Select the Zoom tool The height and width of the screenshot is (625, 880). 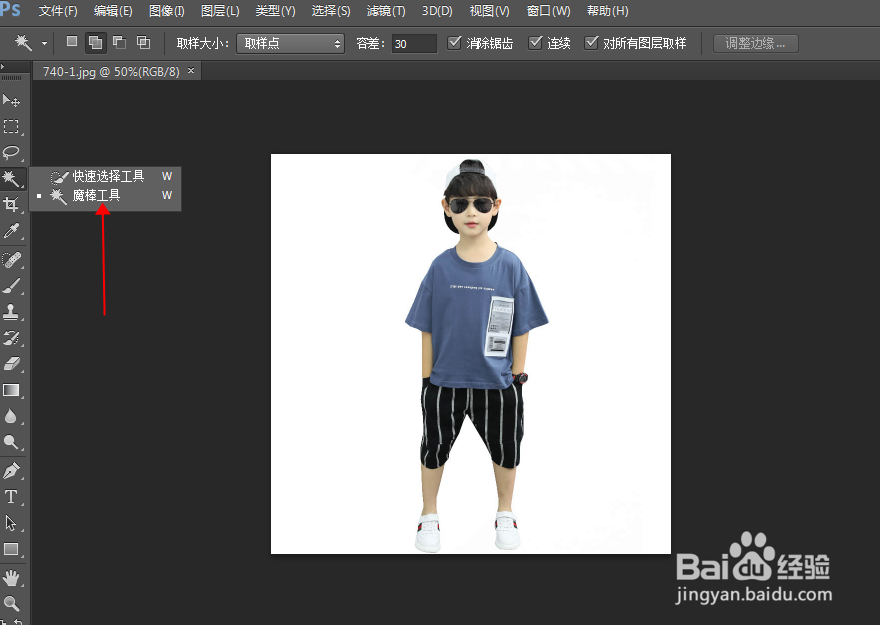pyautogui.click(x=11, y=603)
